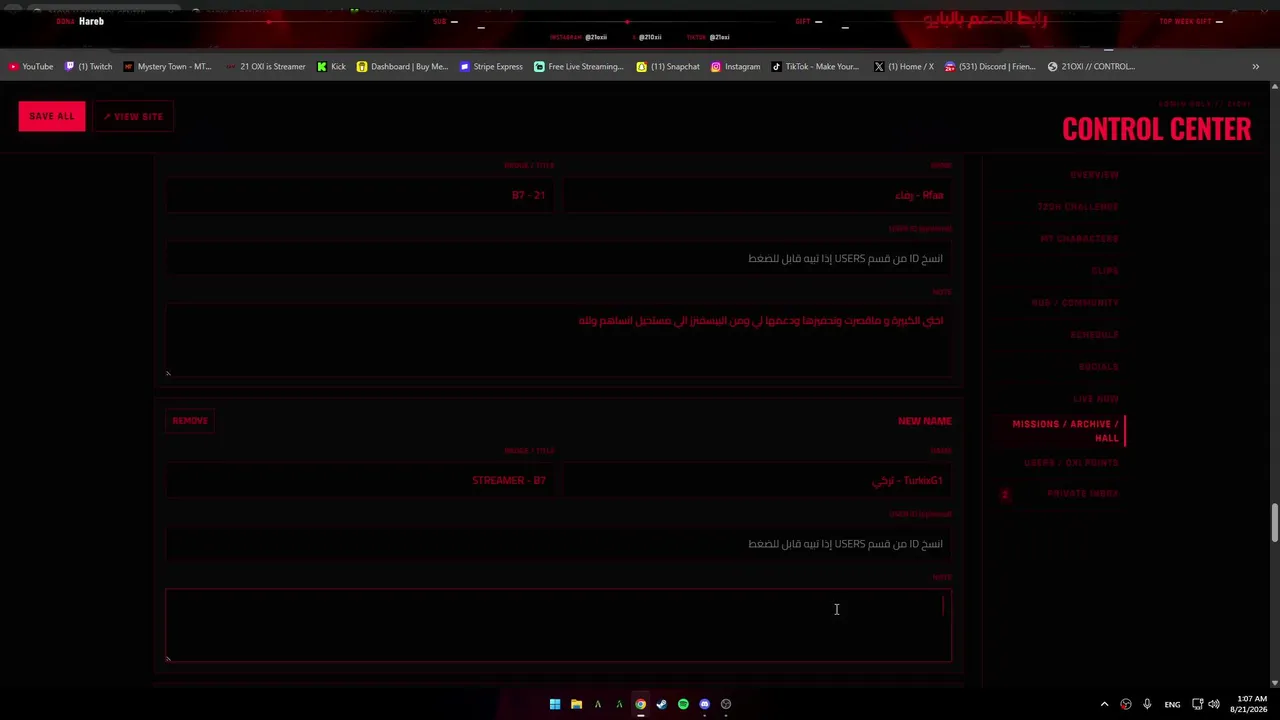Open the USERS / OXI POINTS section
Viewport: 1280px width, 720px height.
1071,463
